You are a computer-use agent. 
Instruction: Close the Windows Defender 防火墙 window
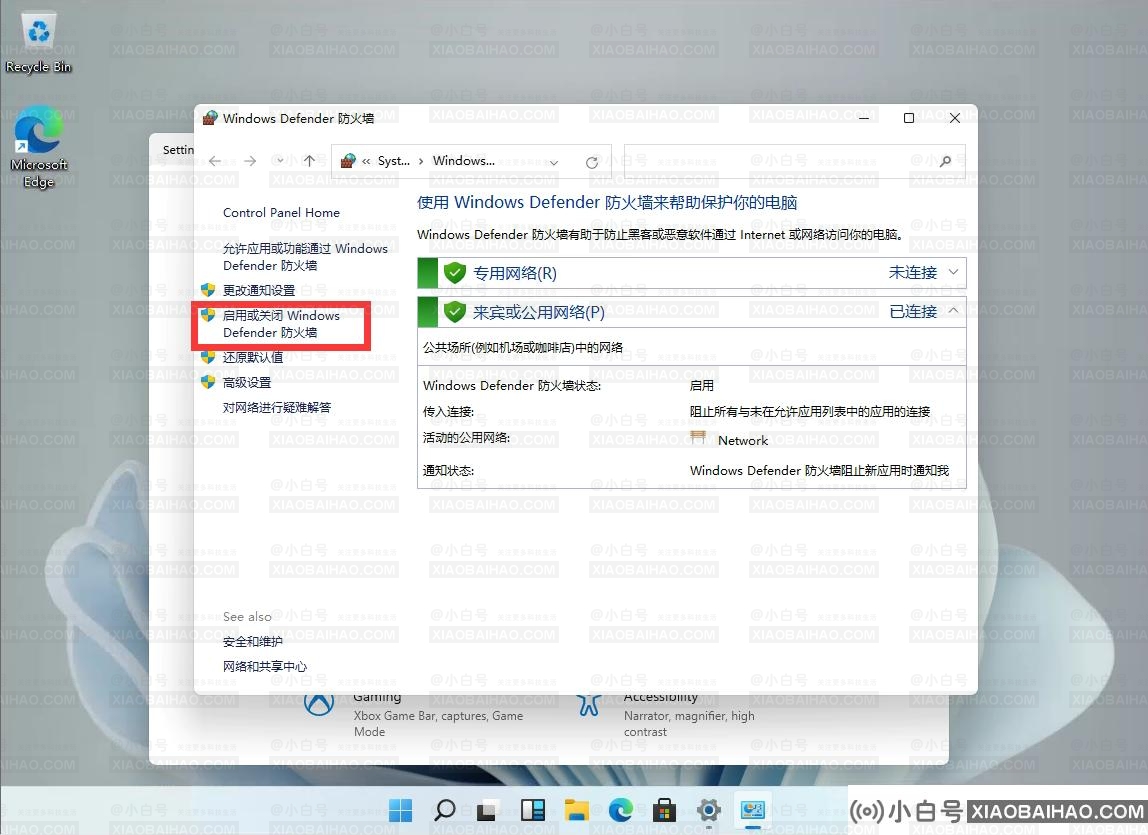pyautogui.click(x=955, y=118)
